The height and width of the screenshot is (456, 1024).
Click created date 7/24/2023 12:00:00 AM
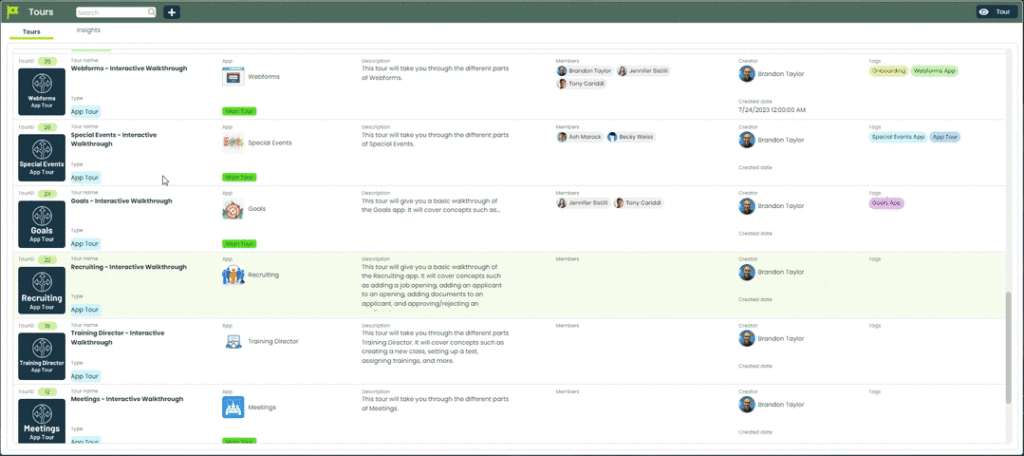pos(772,110)
